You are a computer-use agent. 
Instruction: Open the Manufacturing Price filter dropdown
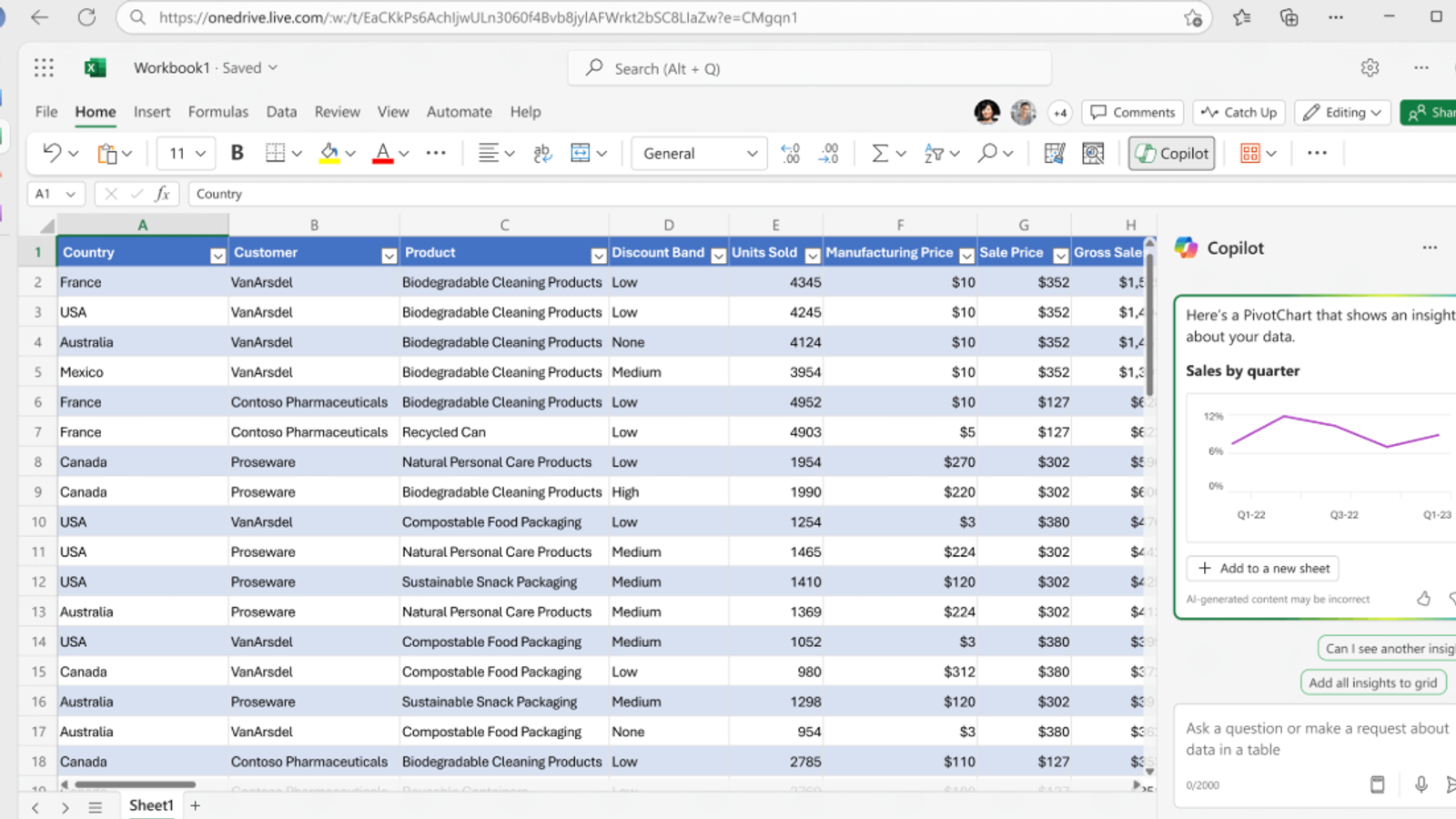966,256
